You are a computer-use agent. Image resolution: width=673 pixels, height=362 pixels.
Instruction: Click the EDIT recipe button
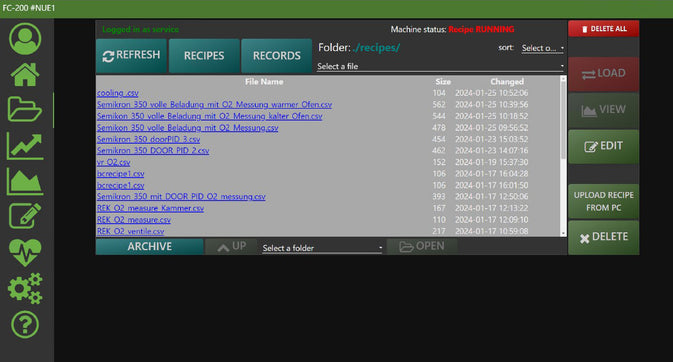pos(603,146)
